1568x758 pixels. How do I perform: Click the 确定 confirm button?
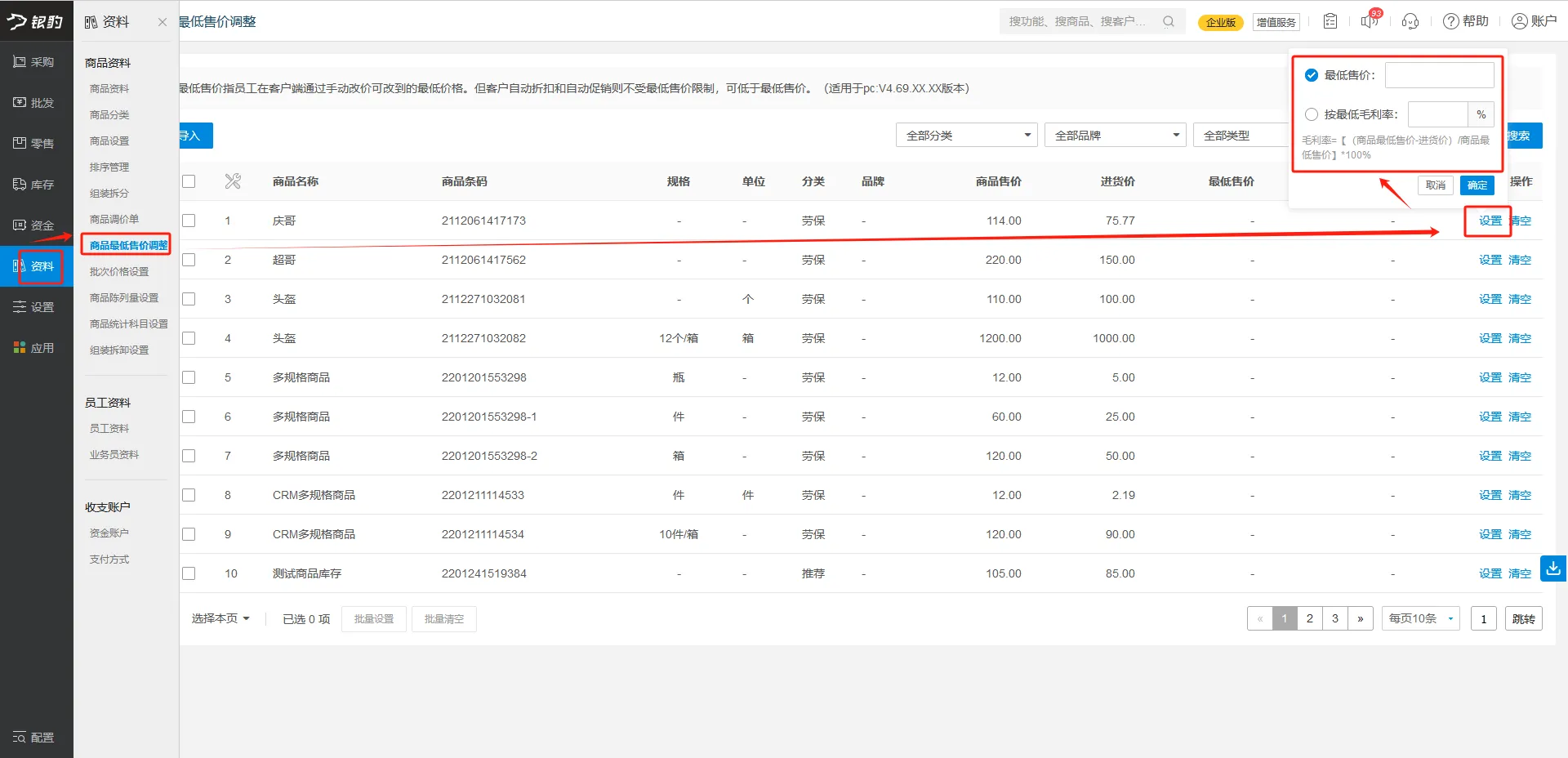point(1477,185)
